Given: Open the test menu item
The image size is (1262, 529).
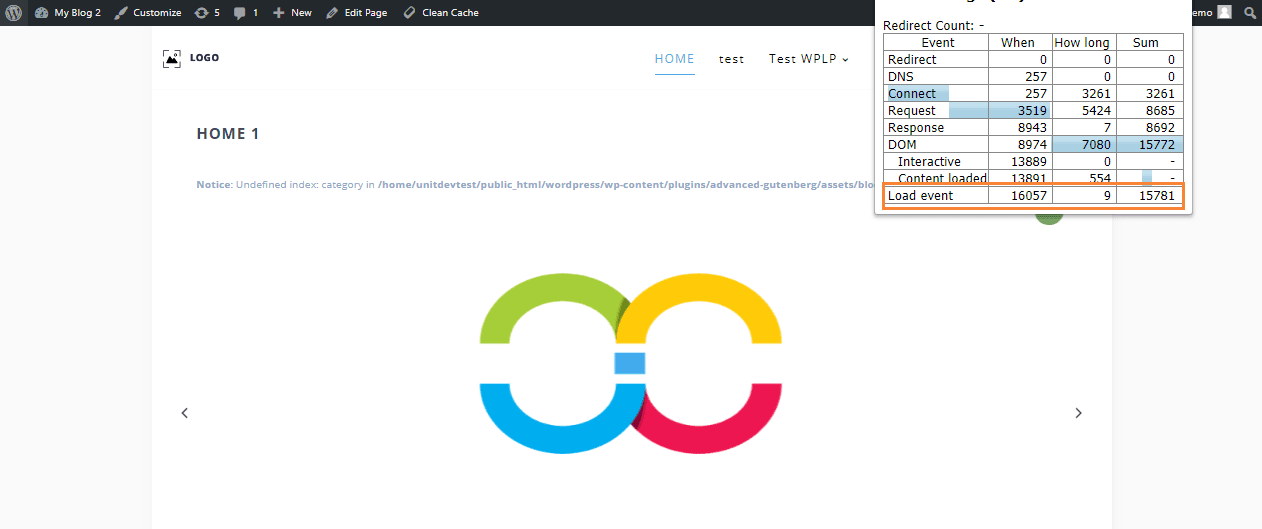Looking at the screenshot, I should [731, 59].
